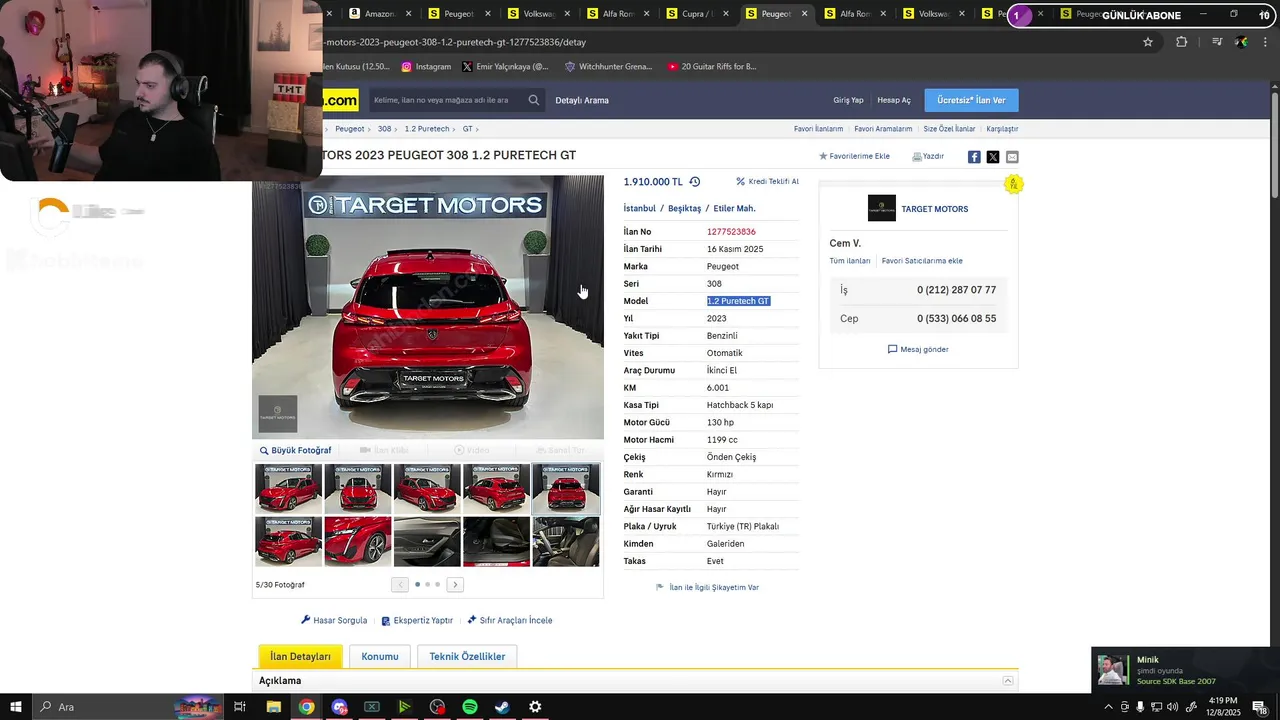Click the Ekspertiz Yaptır link
The width and height of the screenshot is (1280, 720).
pos(417,620)
